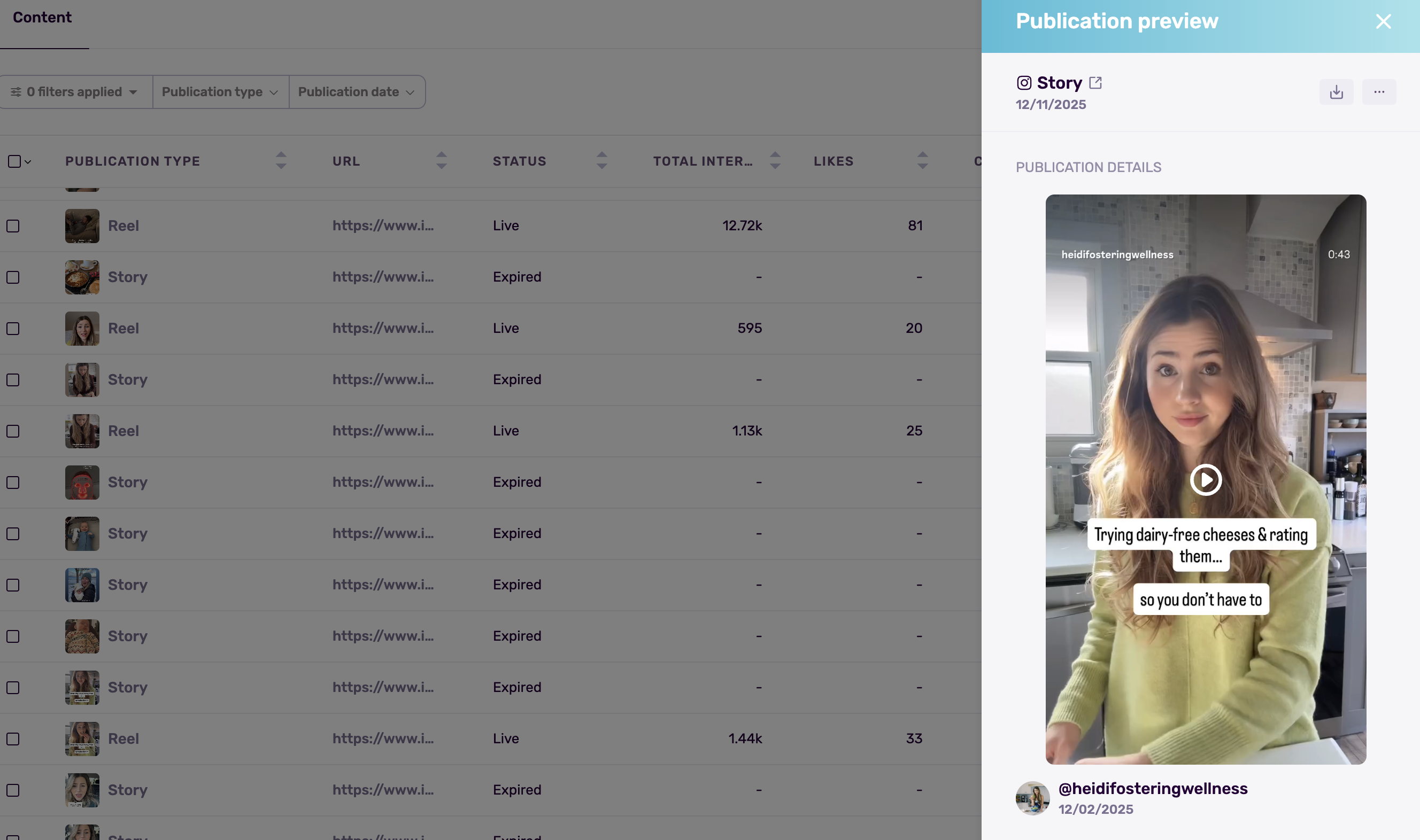Close the Publication preview panel

click(x=1383, y=21)
